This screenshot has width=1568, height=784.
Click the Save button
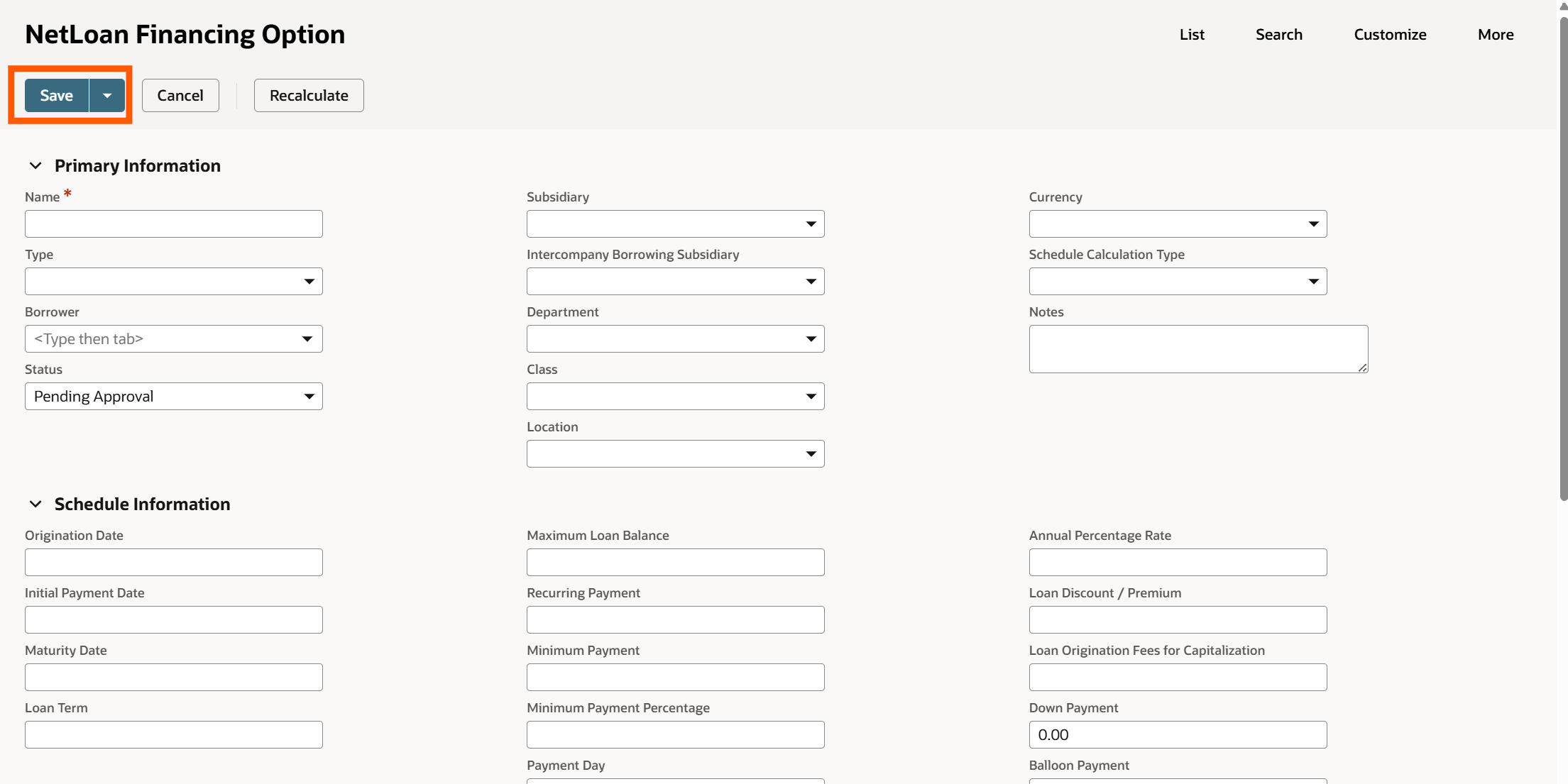57,96
